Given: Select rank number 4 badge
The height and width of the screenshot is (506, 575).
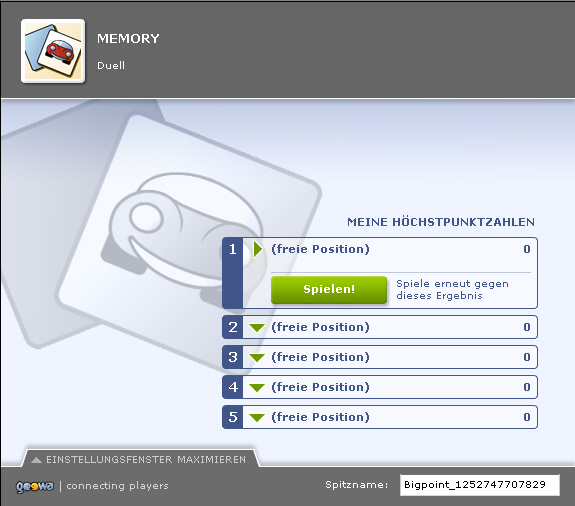Looking at the screenshot, I should coord(232,387).
